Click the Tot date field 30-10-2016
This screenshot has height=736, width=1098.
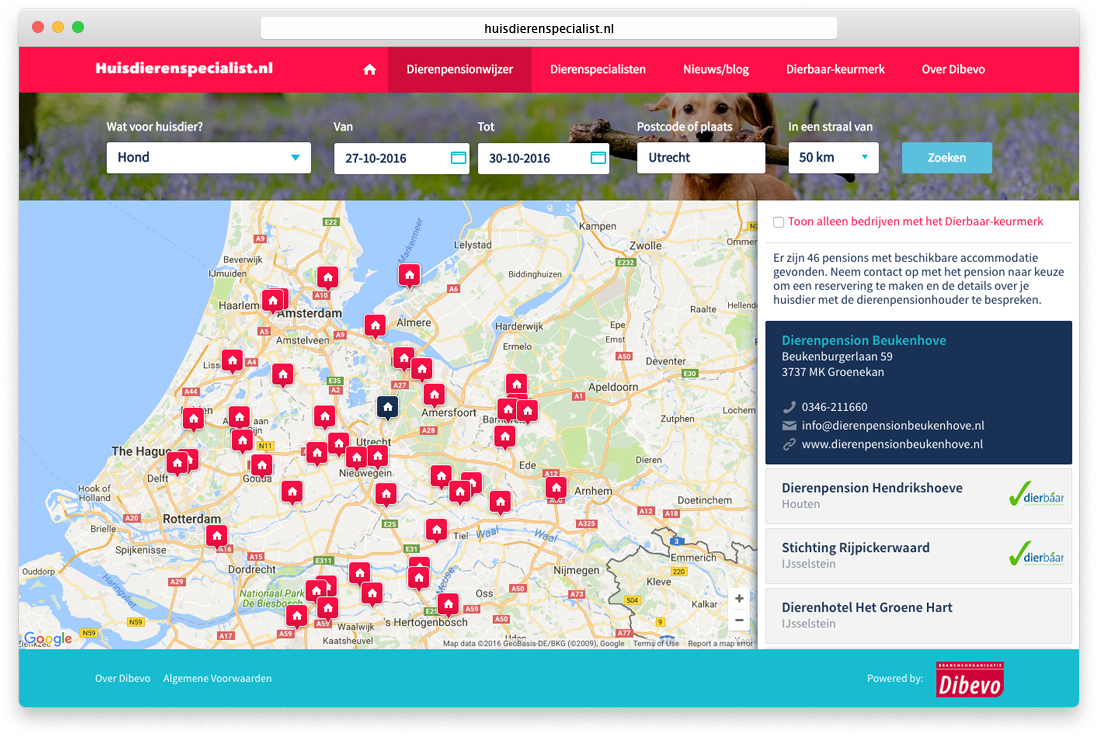(x=543, y=158)
